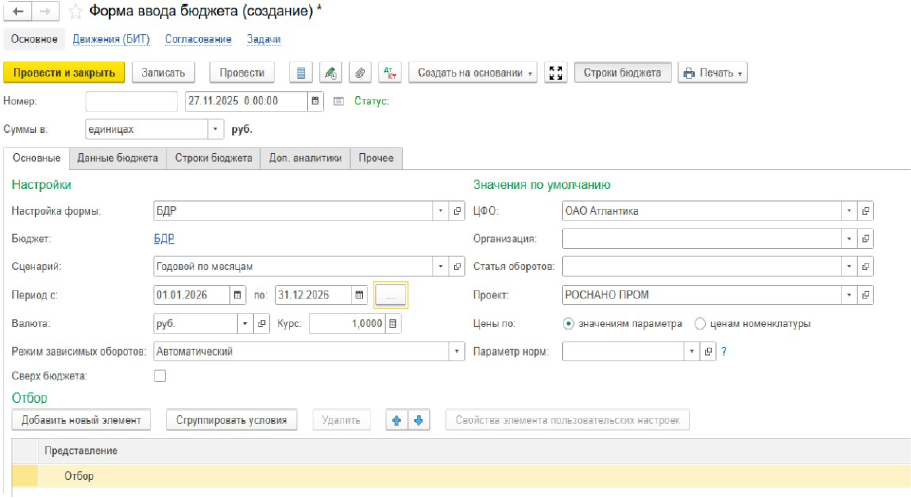Click the paperclip attached files icon
Viewport: 911px width, 498px height.
pos(360,73)
